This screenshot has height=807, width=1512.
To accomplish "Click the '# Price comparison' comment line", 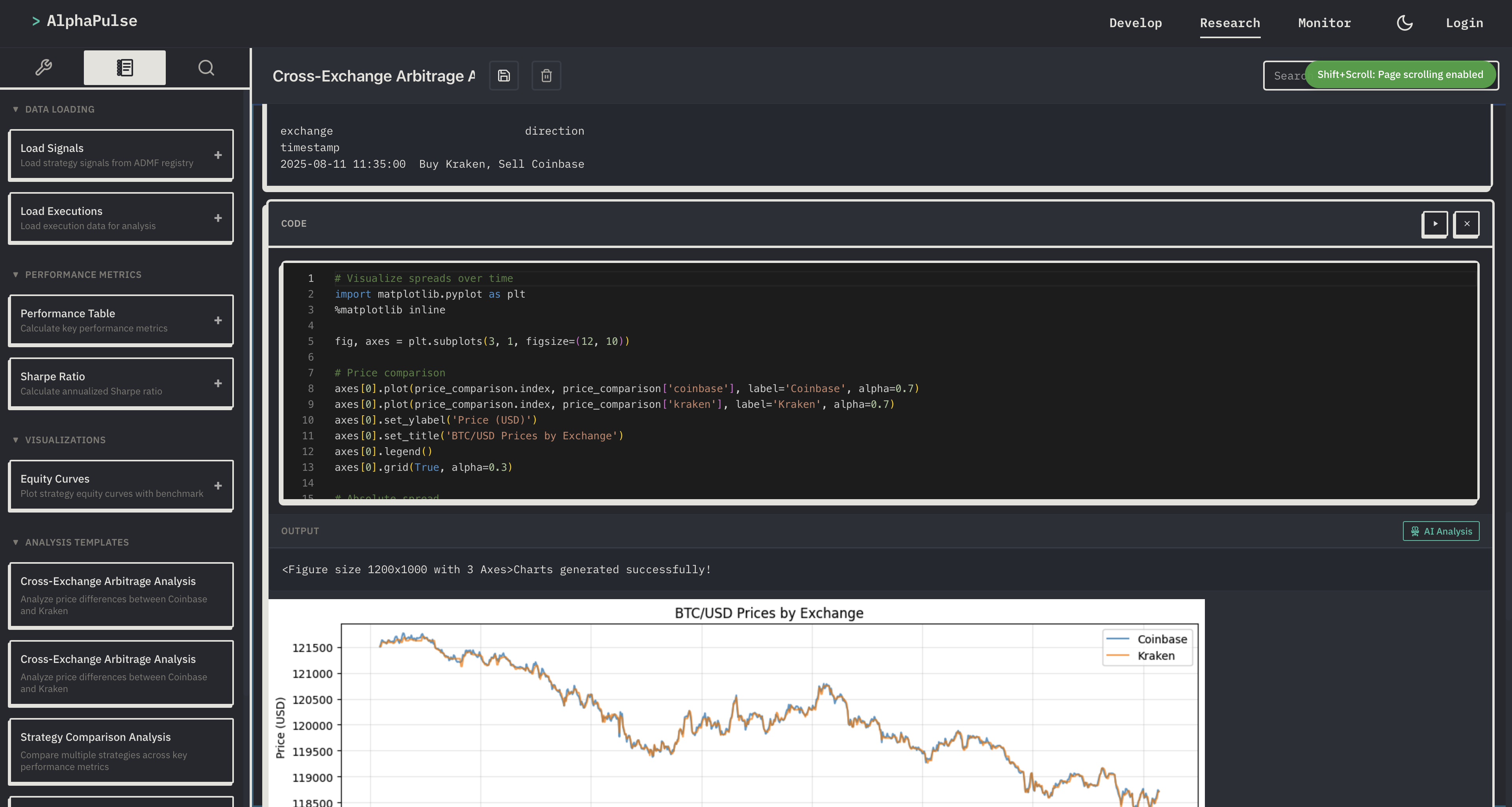I will [x=390, y=373].
